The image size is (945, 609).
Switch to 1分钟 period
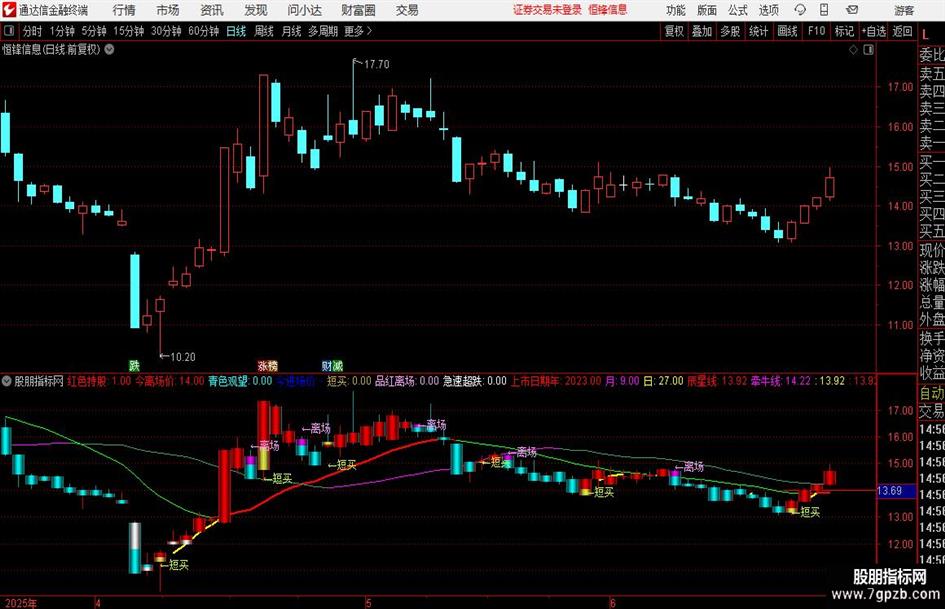pos(62,31)
